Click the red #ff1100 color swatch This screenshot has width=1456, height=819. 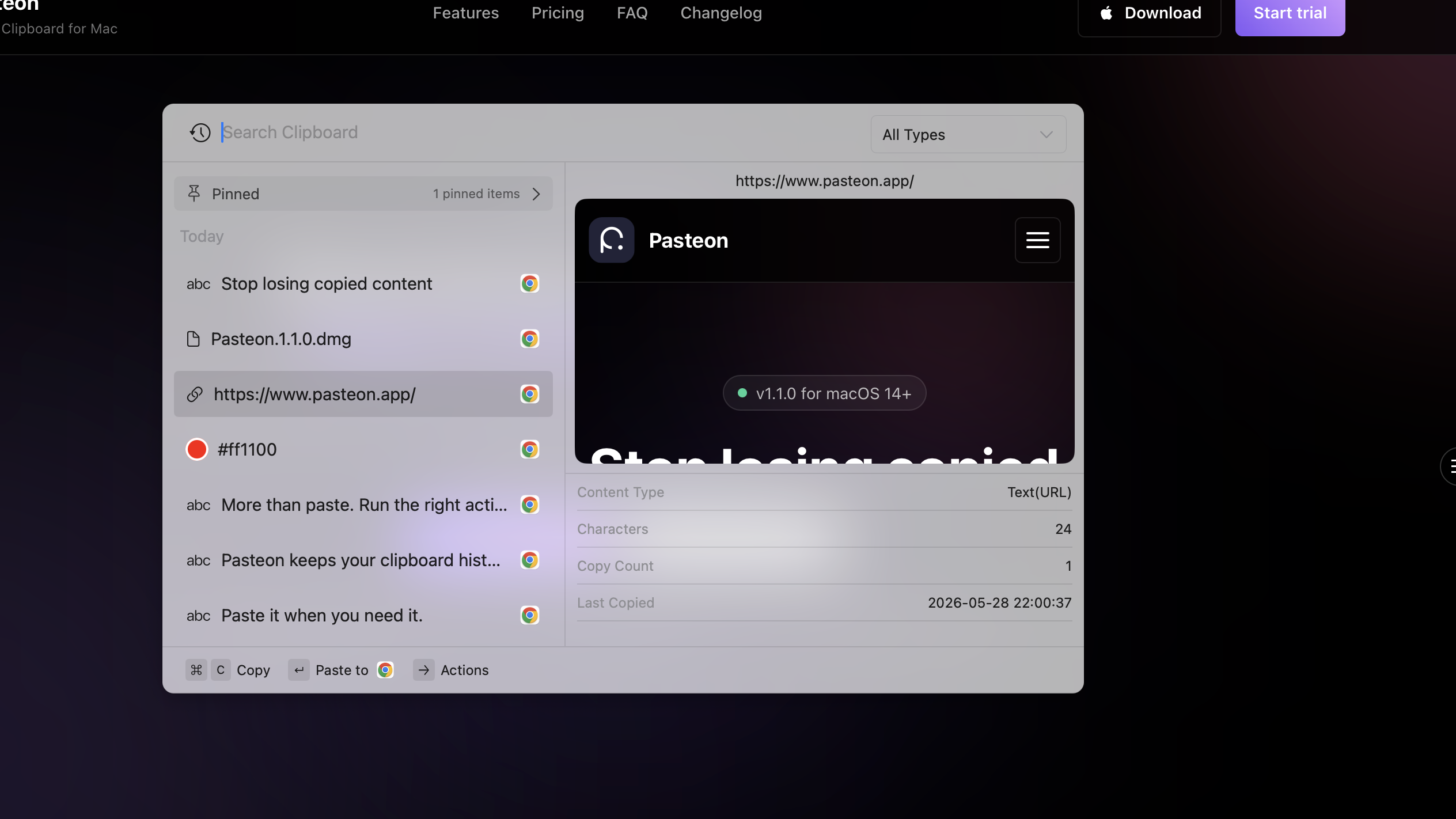197,449
